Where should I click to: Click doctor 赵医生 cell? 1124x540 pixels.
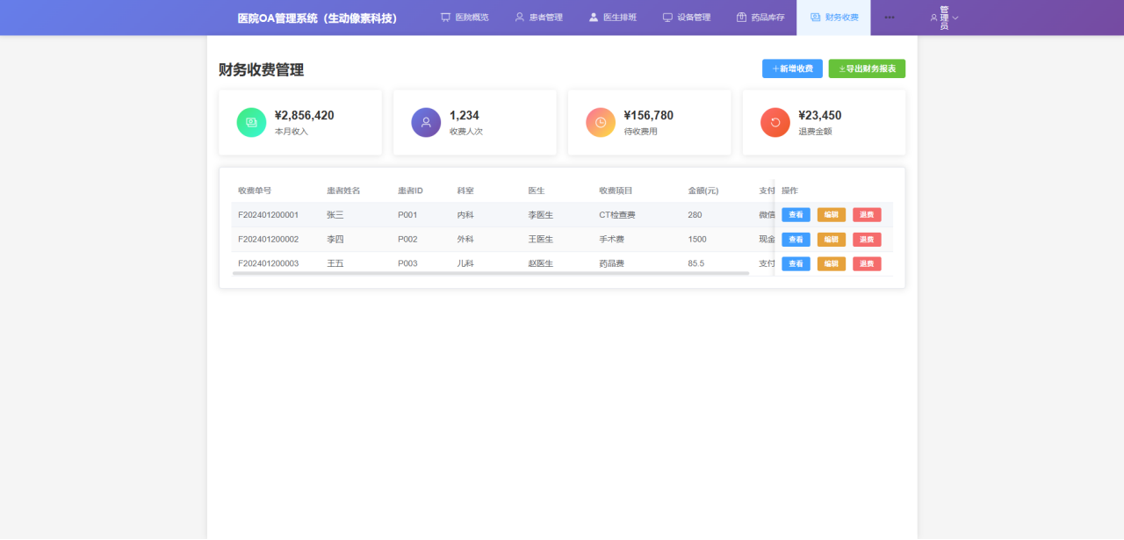[540, 263]
